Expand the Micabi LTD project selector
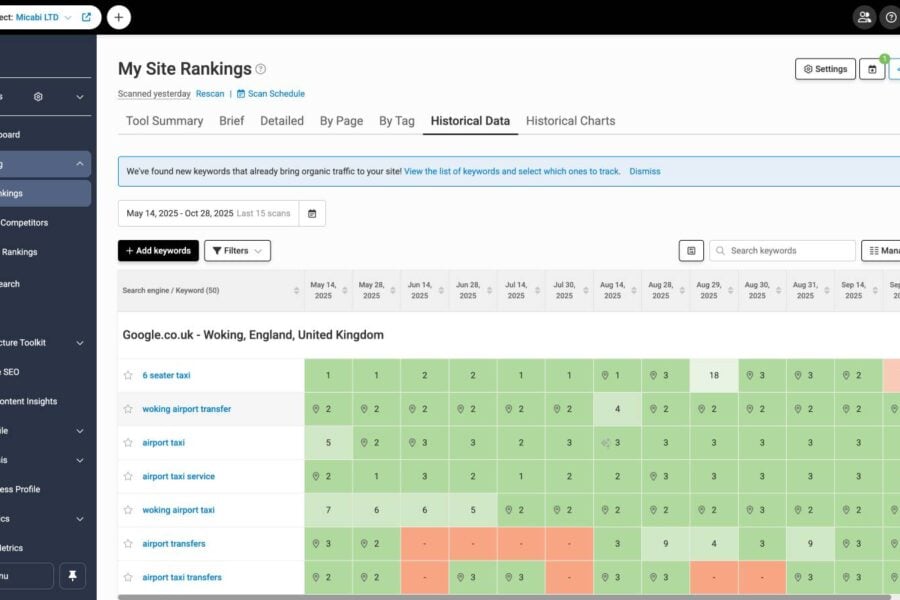 (68, 17)
